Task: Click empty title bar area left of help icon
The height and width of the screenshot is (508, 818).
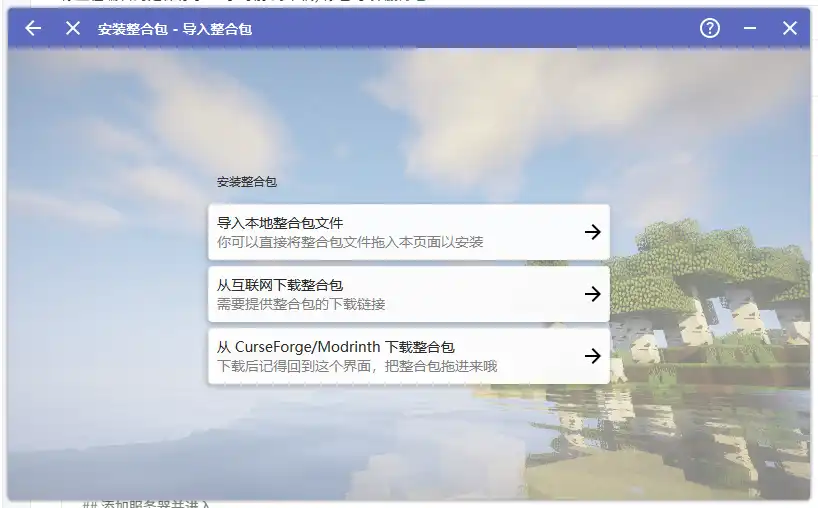Action: [x=470, y=28]
